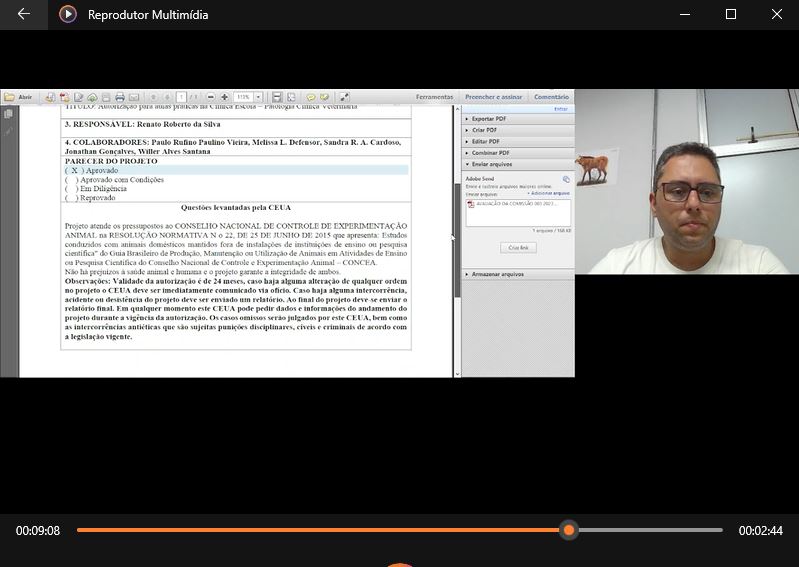Click the previous page up arrow

tap(153, 97)
